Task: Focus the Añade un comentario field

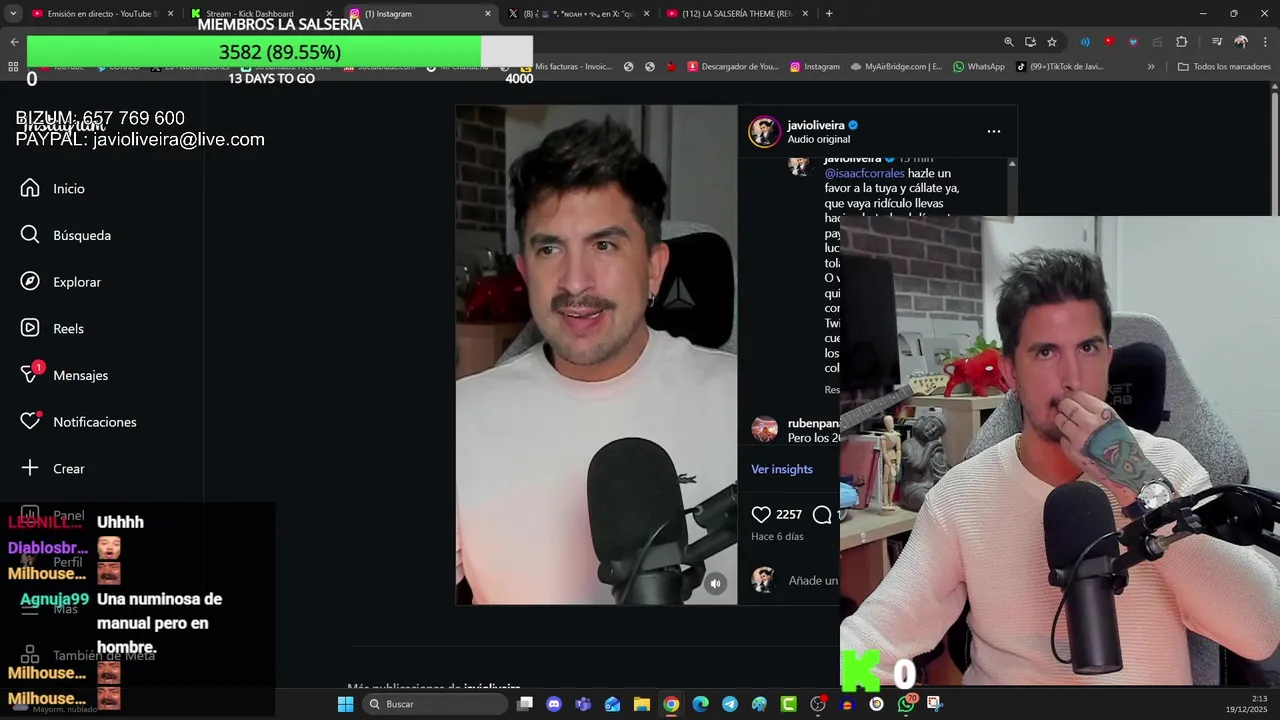Action: coord(813,580)
